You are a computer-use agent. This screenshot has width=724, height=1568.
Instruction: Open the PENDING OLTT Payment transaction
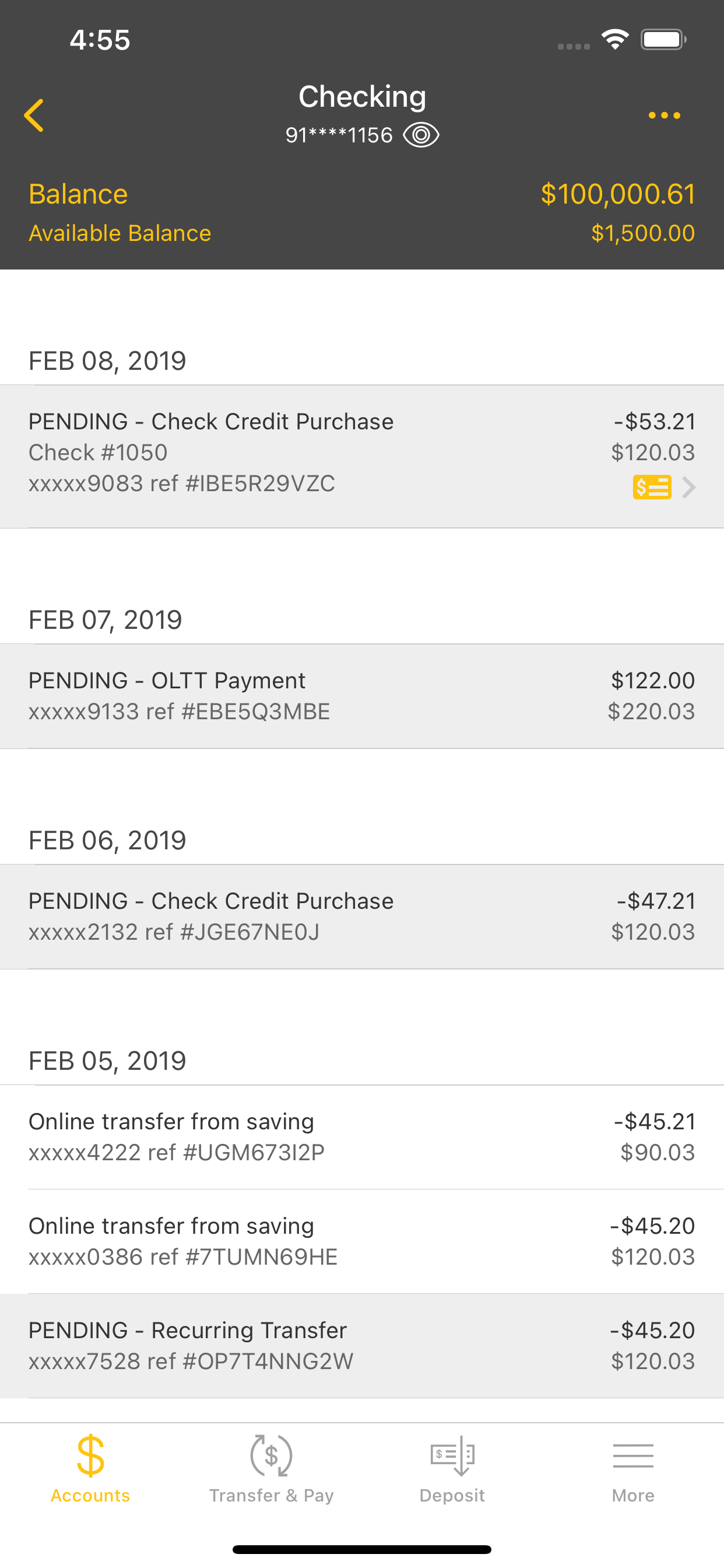point(362,696)
